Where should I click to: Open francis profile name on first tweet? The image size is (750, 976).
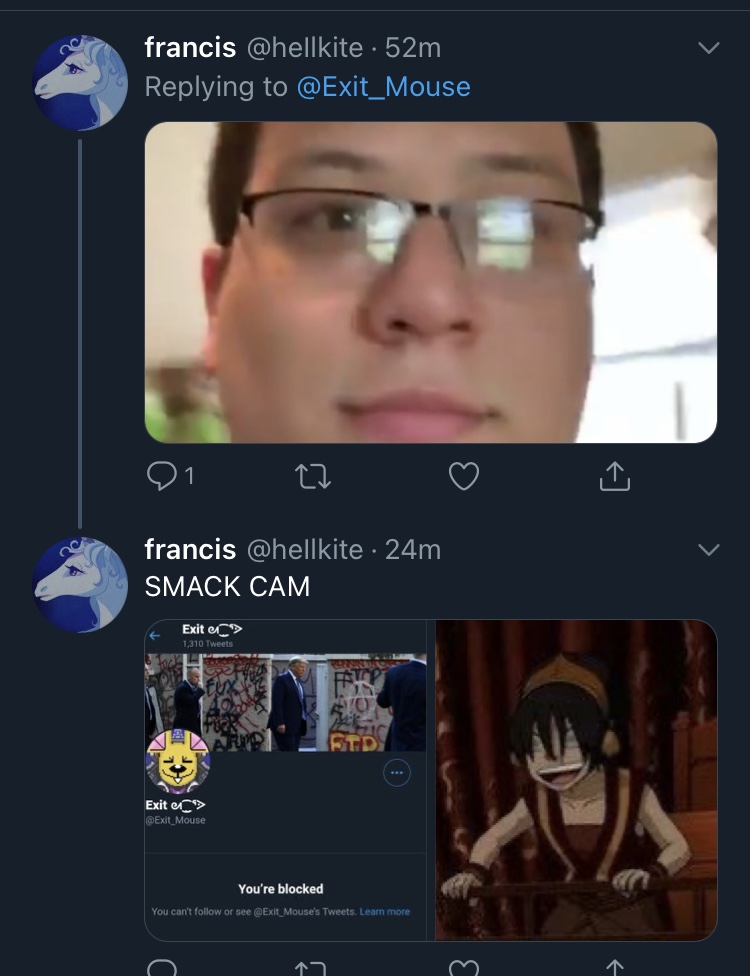(190, 47)
